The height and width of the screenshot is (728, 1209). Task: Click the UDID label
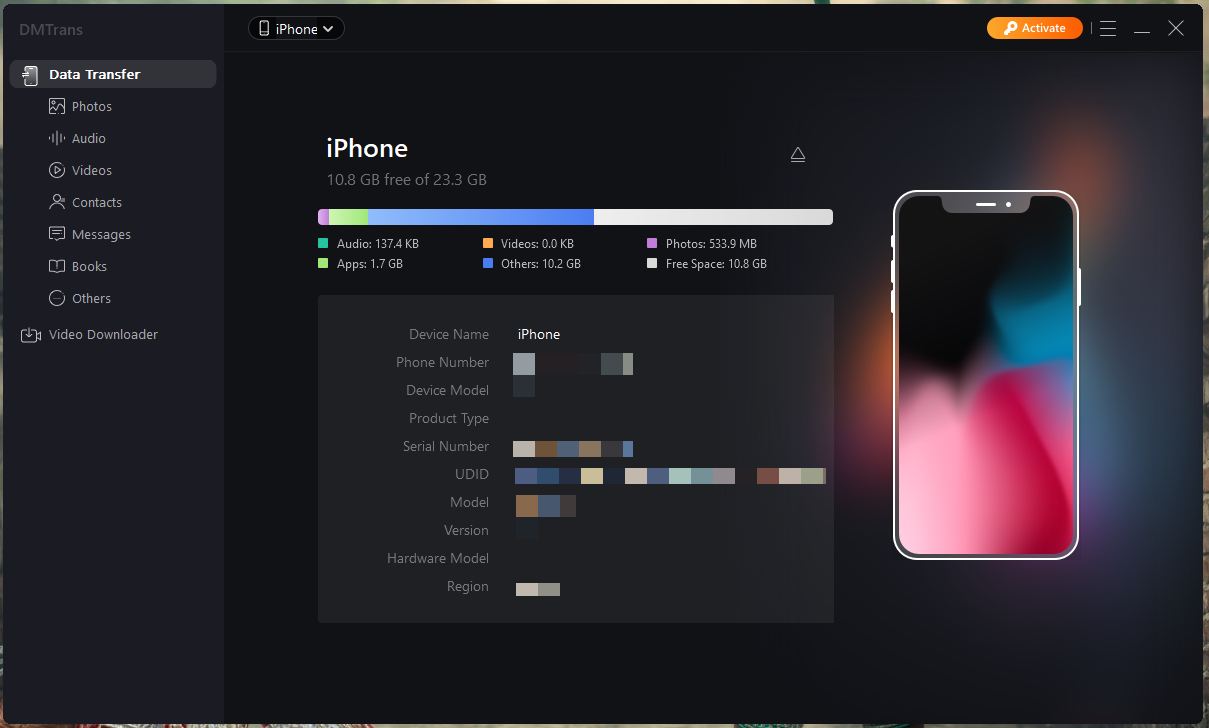click(x=472, y=474)
